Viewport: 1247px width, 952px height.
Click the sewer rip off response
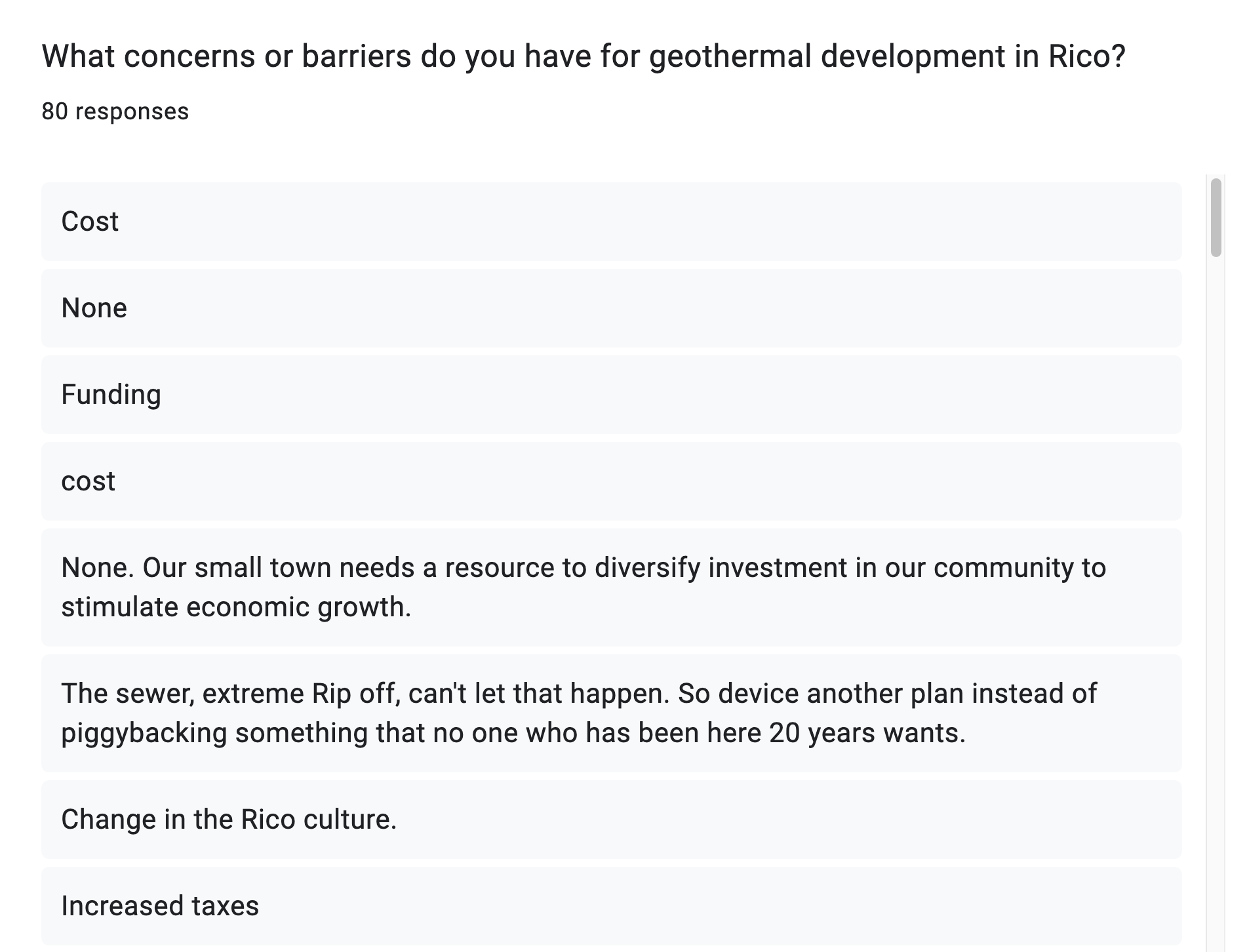click(x=611, y=713)
